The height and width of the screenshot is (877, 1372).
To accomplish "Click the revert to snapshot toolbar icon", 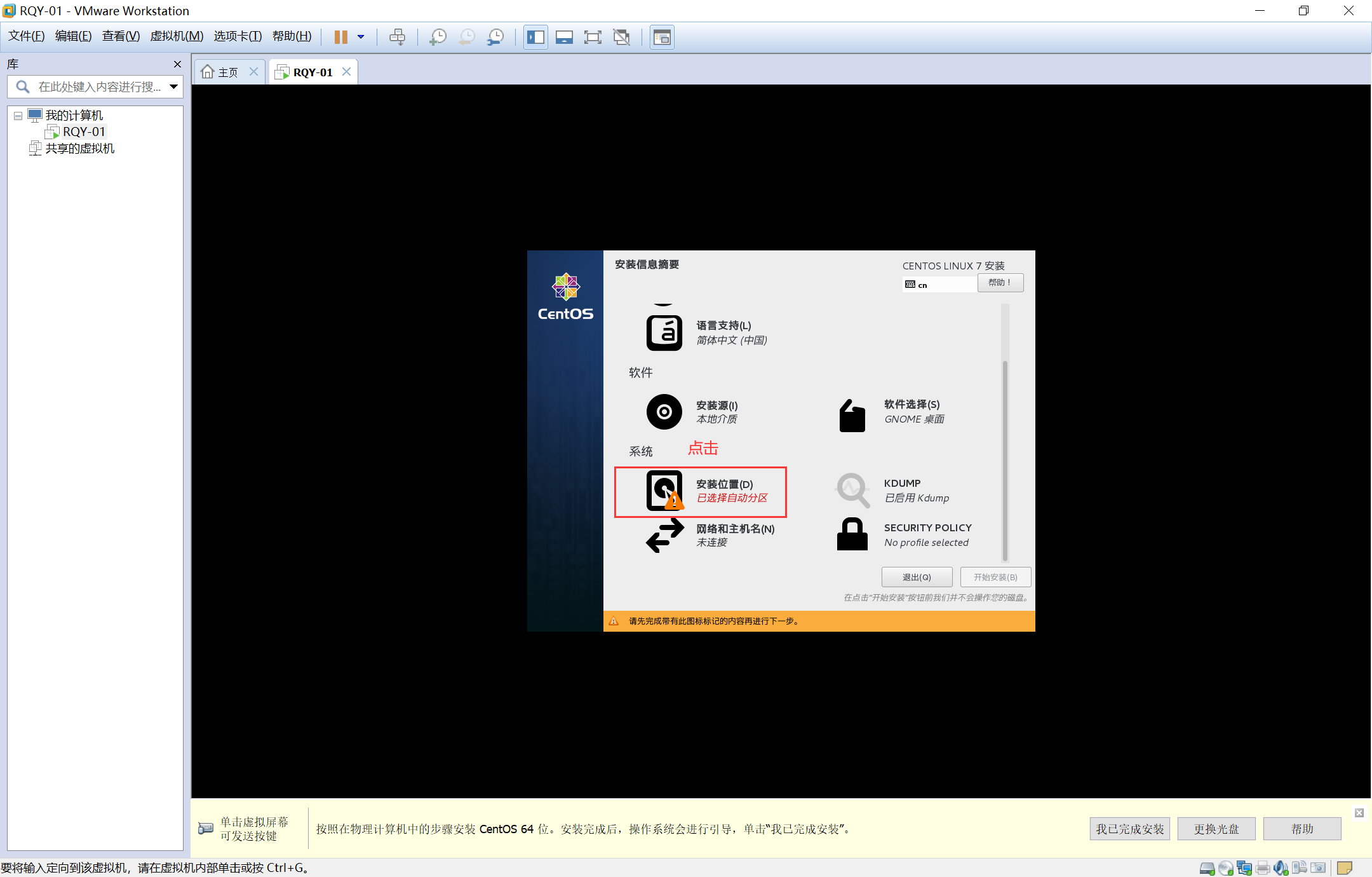I will pos(466,37).
